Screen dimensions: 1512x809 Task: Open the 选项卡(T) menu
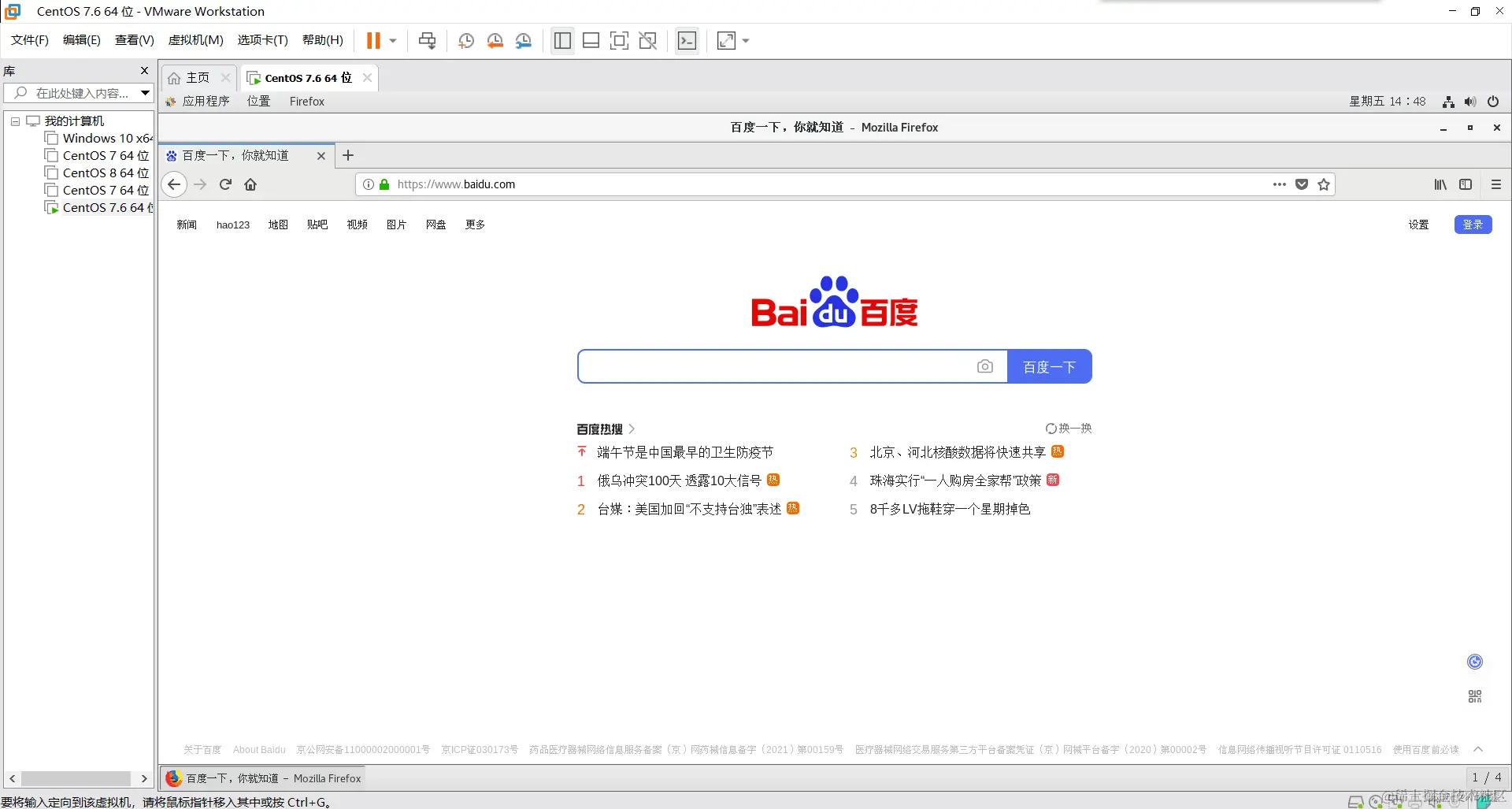click(x=263, y=40)
